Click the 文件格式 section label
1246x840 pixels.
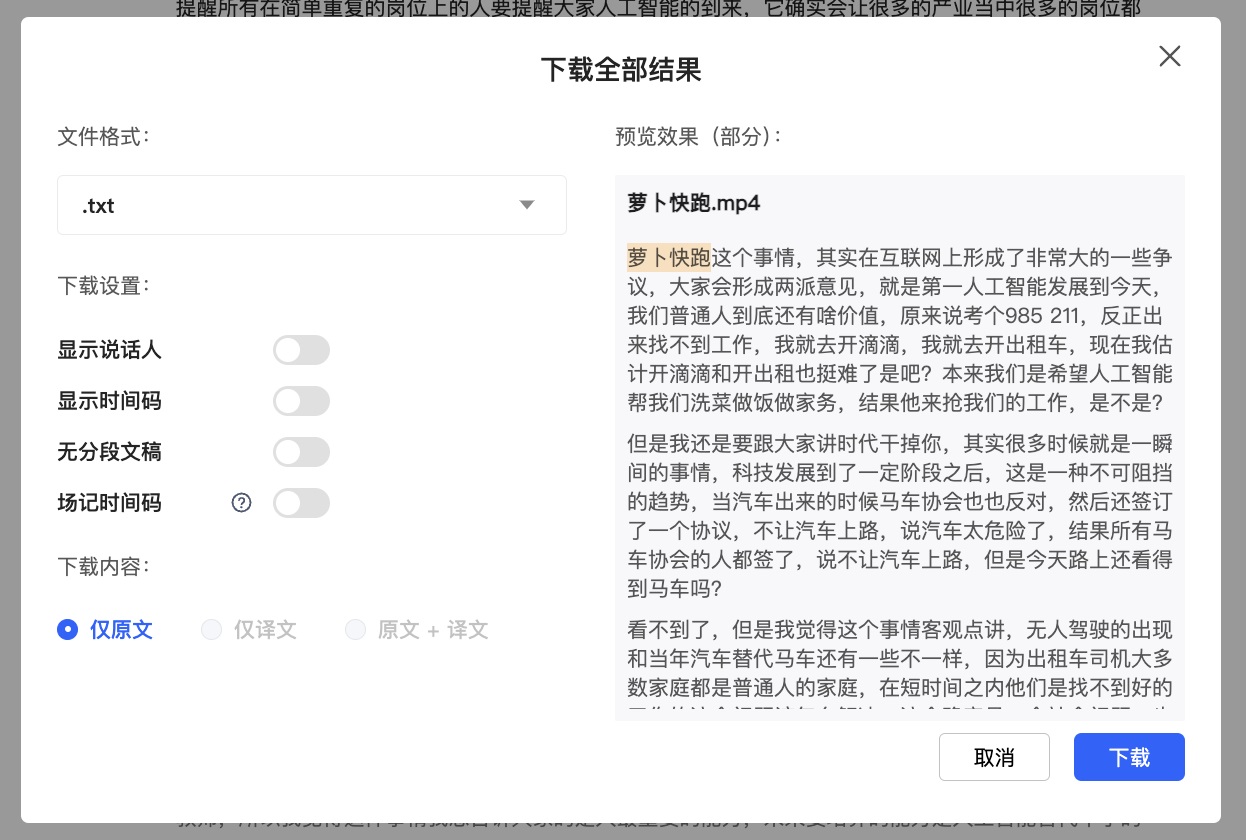[x=93, y=137]
